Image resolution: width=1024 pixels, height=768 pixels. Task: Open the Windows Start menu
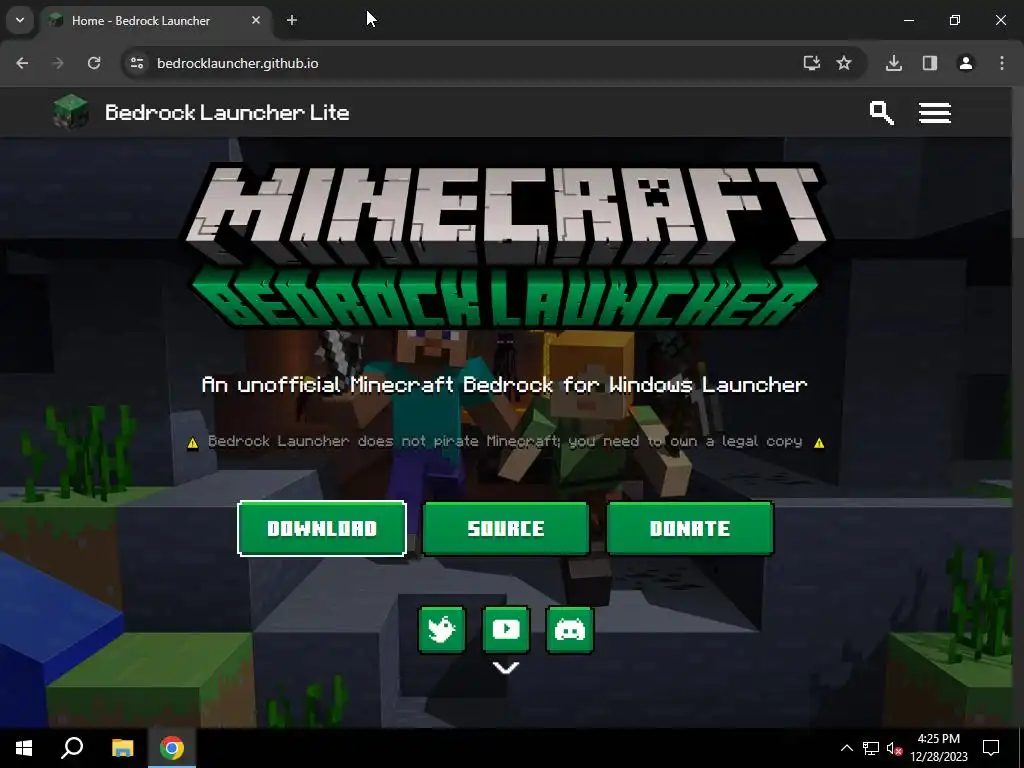point(24,748)
